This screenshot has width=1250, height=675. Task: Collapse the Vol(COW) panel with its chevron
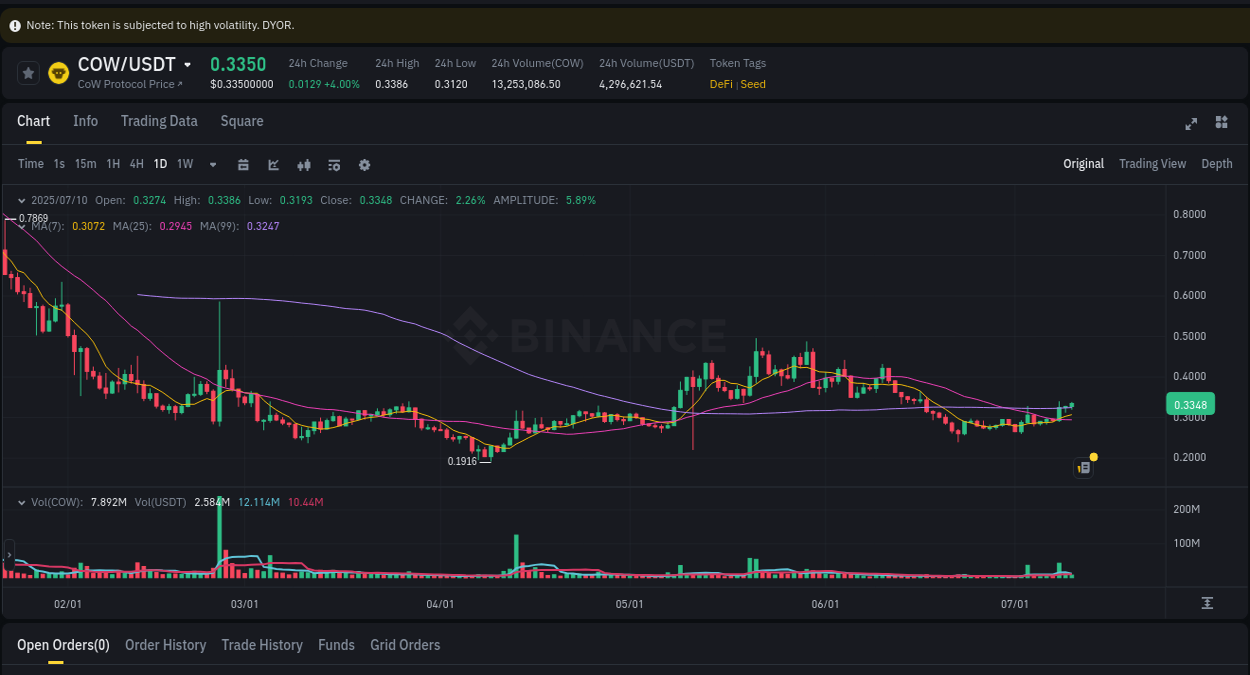22,502
